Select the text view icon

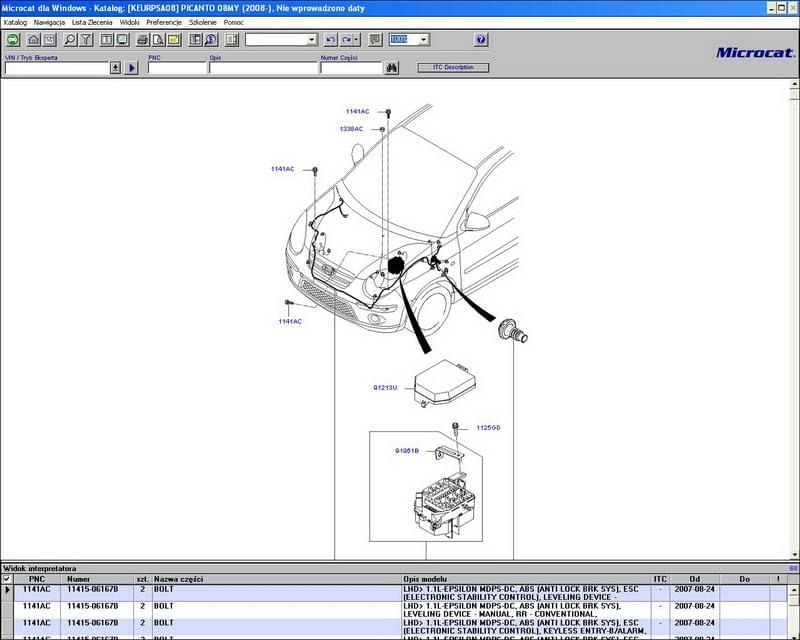click(x=107, y=40)
